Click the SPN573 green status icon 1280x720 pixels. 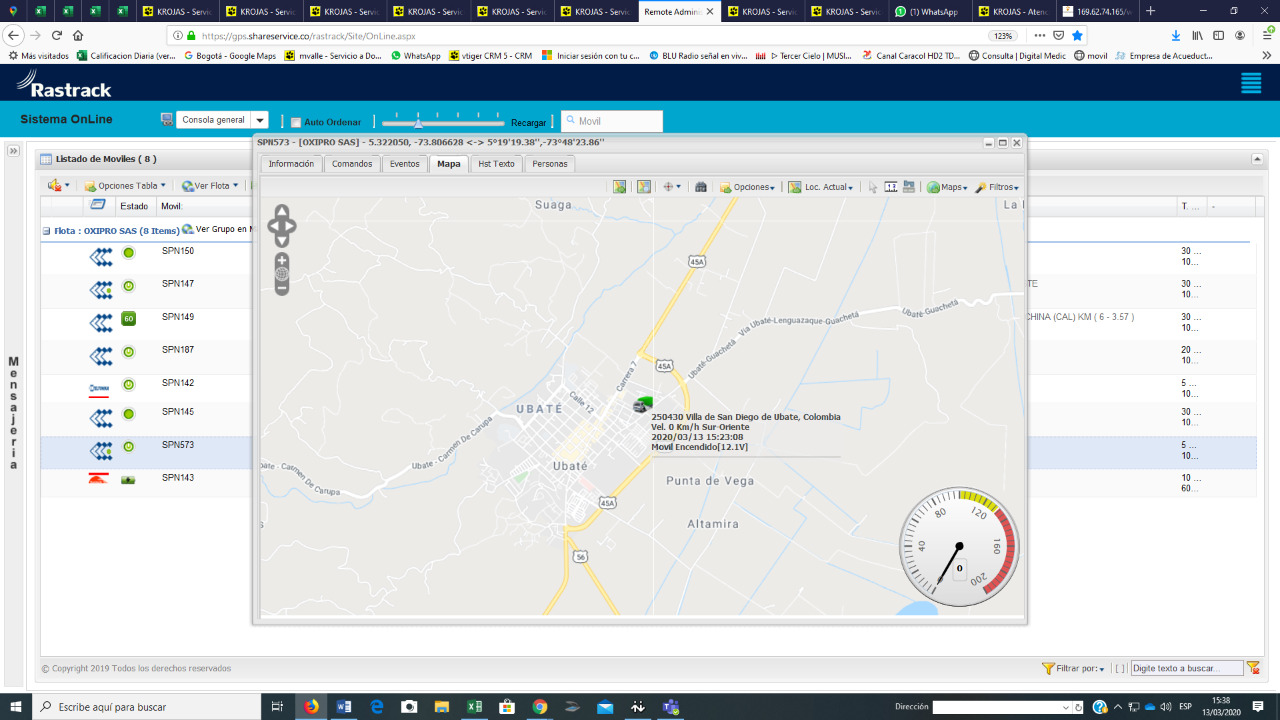(128, 446)
